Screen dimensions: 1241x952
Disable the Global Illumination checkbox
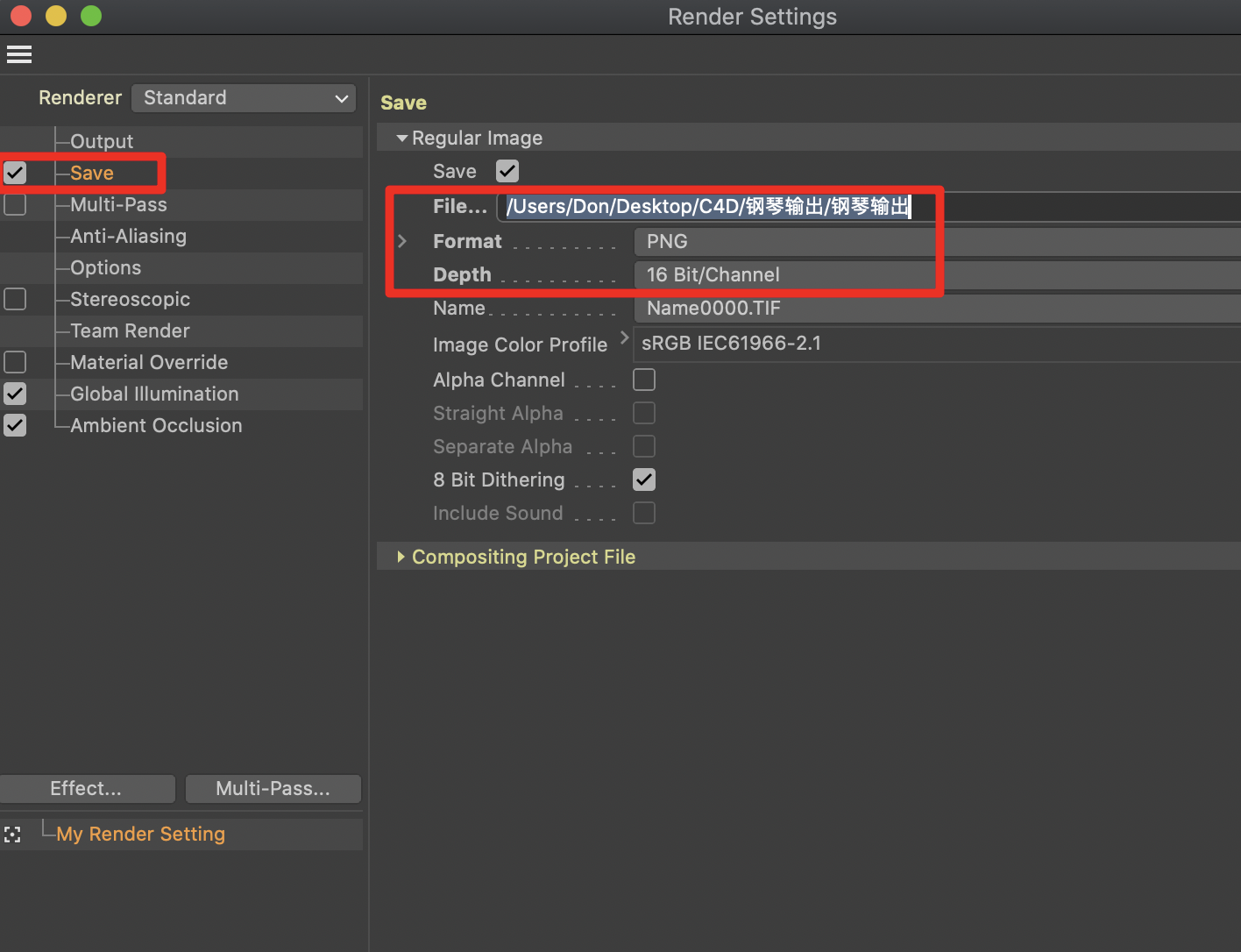pyautogui.click(x=15, y=394)
